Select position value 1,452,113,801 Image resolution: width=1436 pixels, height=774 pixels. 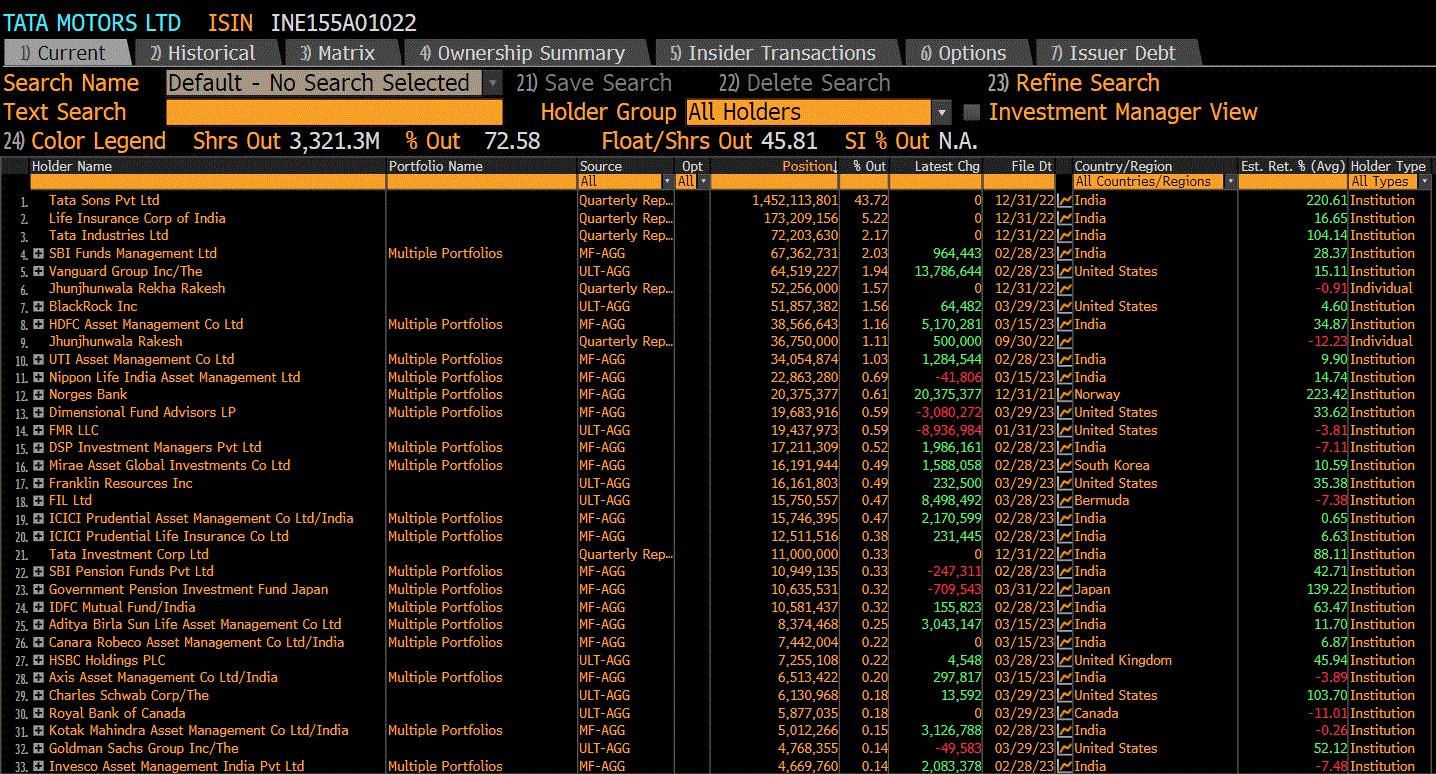point(795,201)
